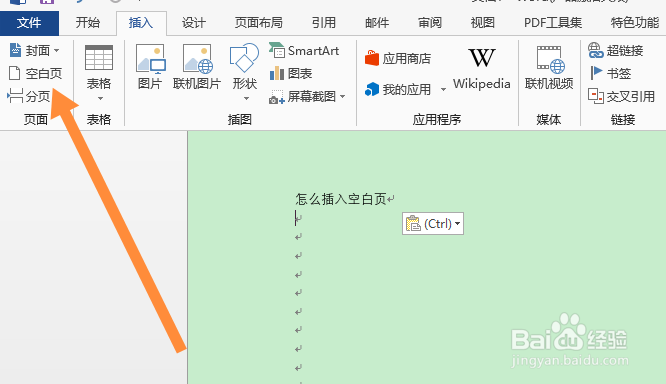The width and height of the screenshot is (666, 384).
Task: Insert a 交叉引用 cross-reference
Action: (x=622, y=96)
